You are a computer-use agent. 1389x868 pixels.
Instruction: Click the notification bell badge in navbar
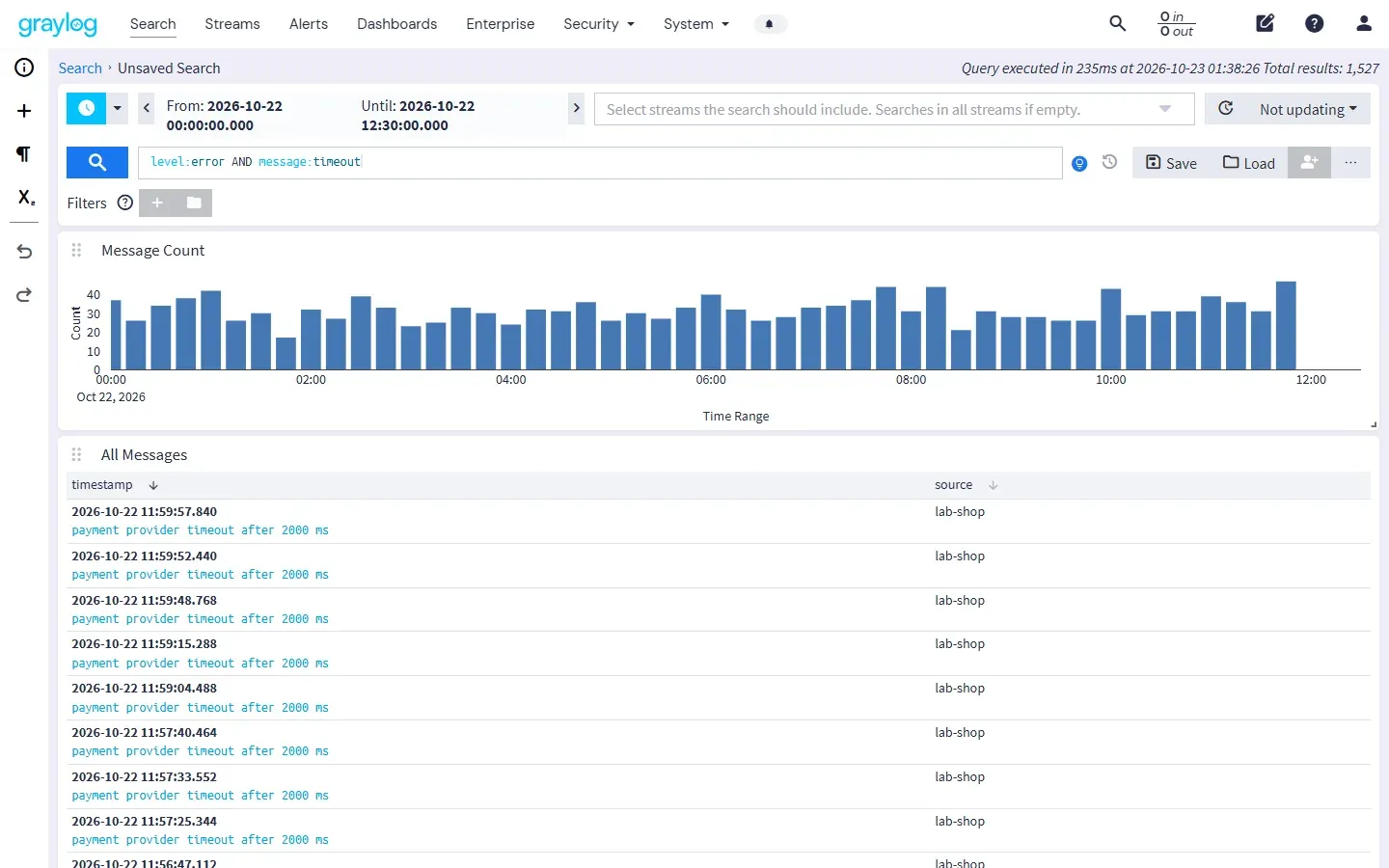point(770,24)
